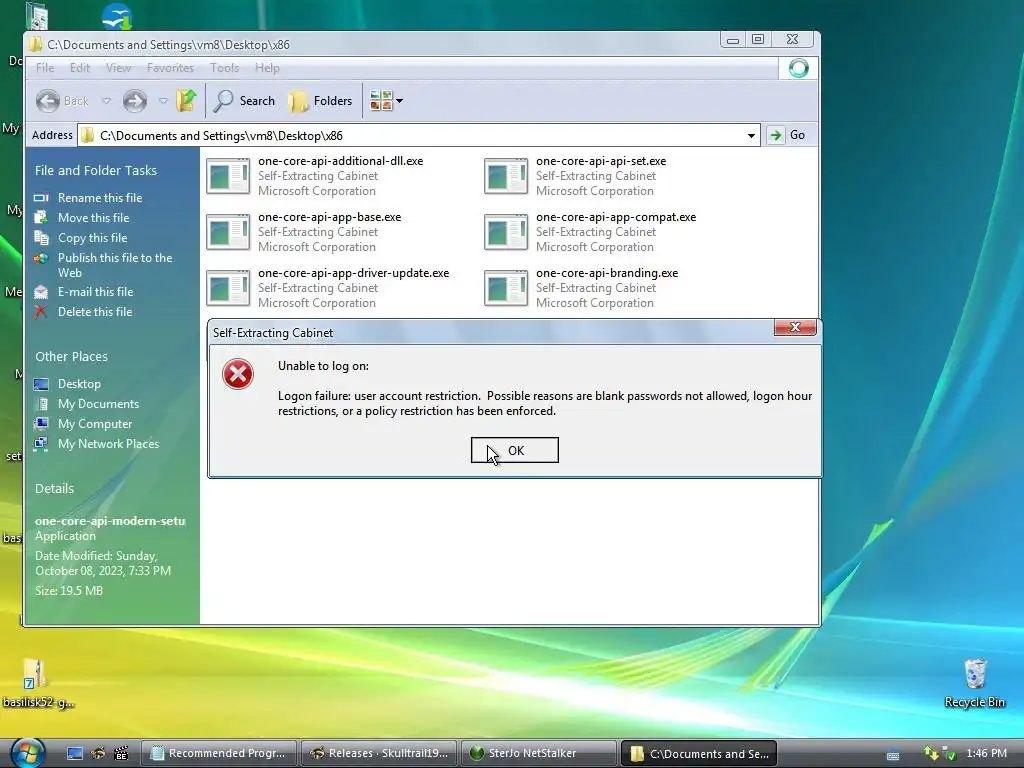Select one-core-api-api-set.exe file icon
Viewport: 1024px width, 768px height.
tap(505, 176)
